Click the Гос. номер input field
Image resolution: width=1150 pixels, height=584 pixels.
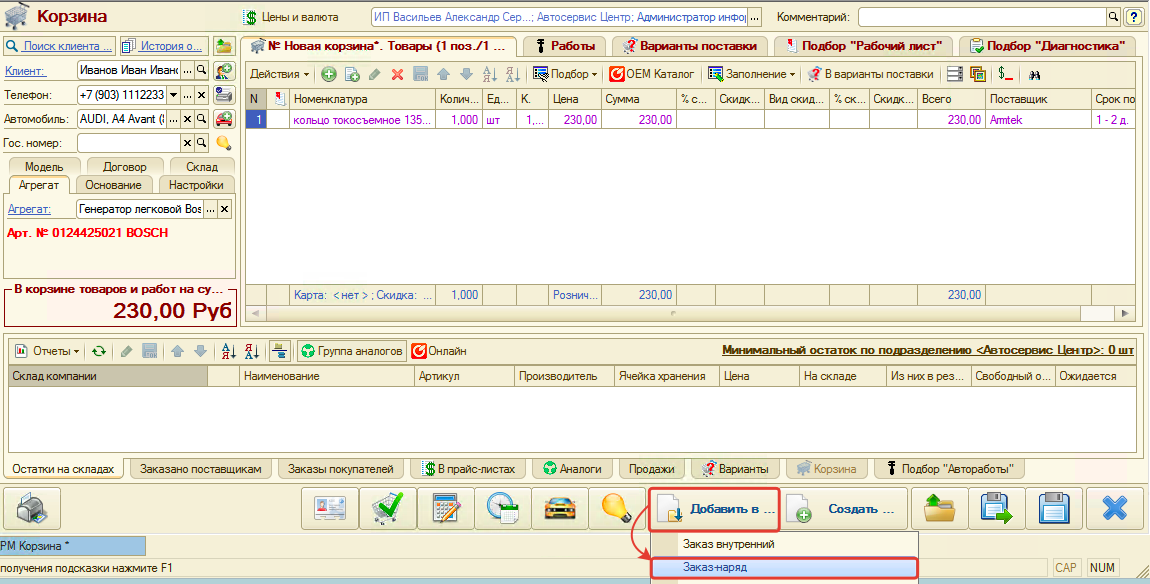(142, 143)
